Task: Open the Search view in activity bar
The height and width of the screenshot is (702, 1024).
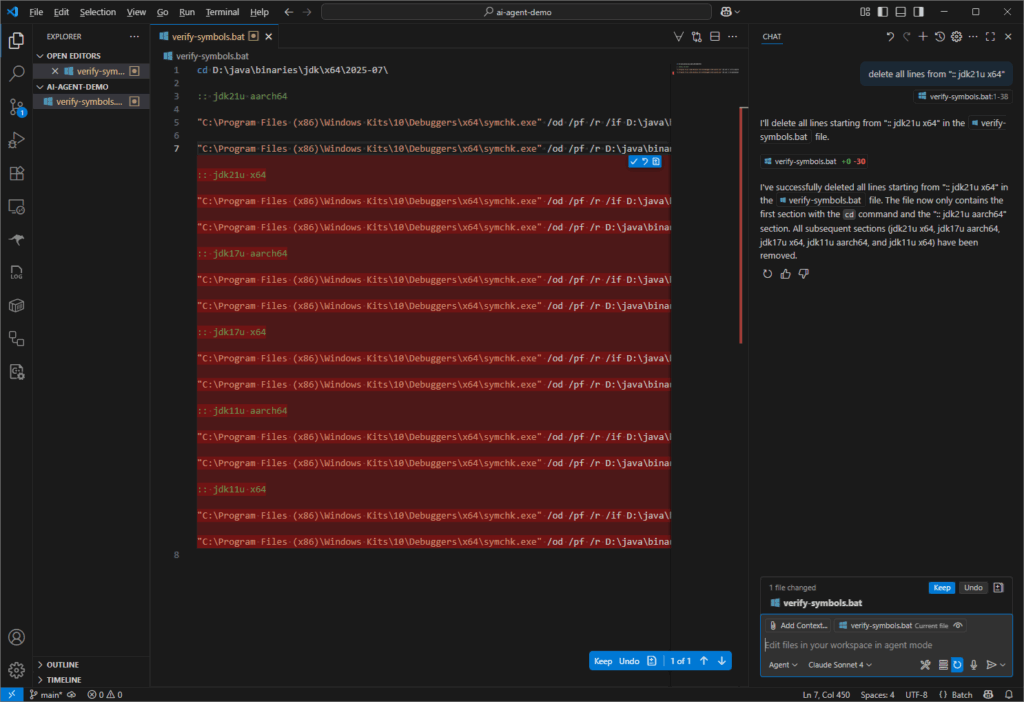Action: click(16, 74)
